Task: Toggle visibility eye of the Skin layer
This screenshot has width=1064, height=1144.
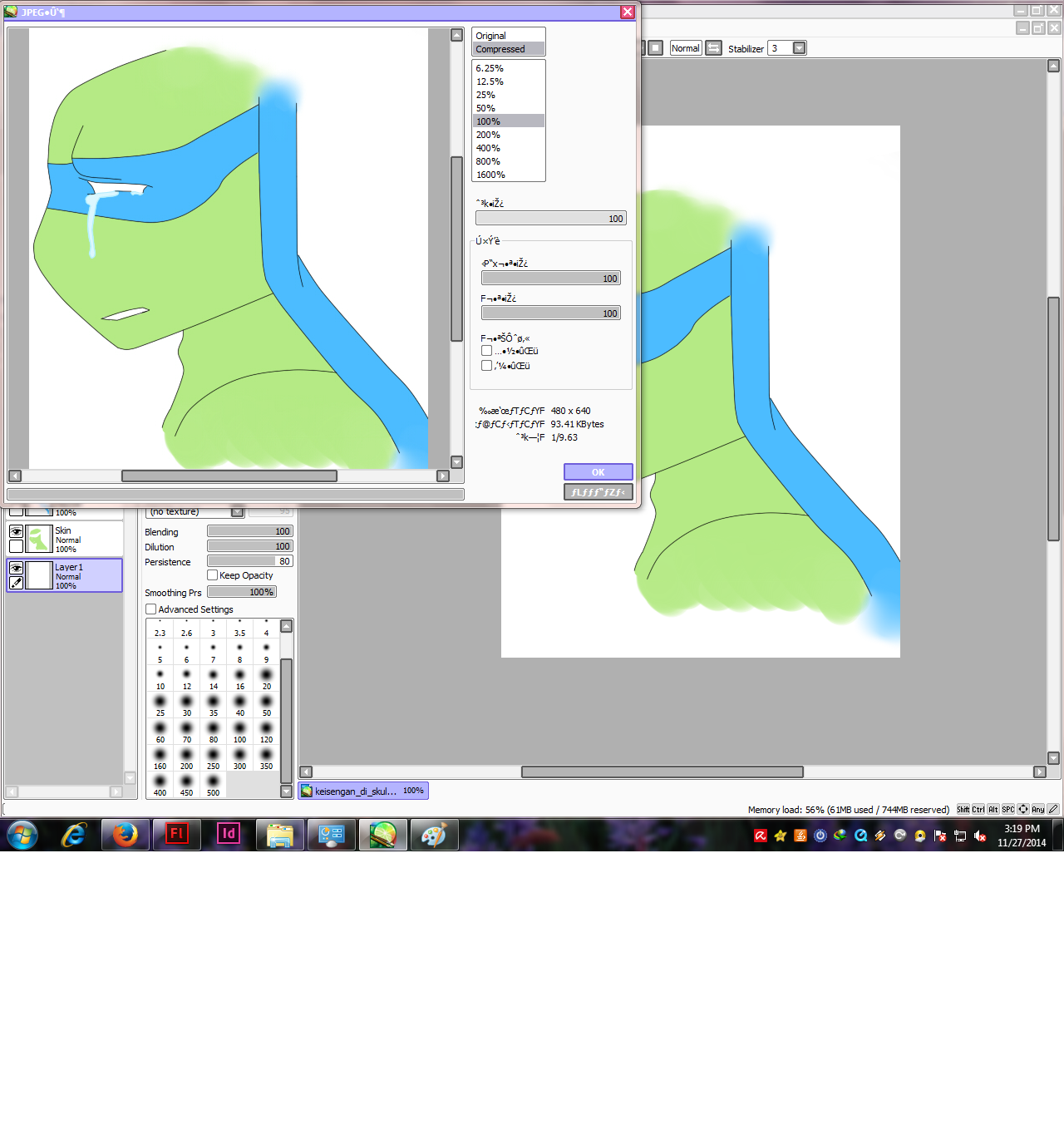Action: [16, 531]
